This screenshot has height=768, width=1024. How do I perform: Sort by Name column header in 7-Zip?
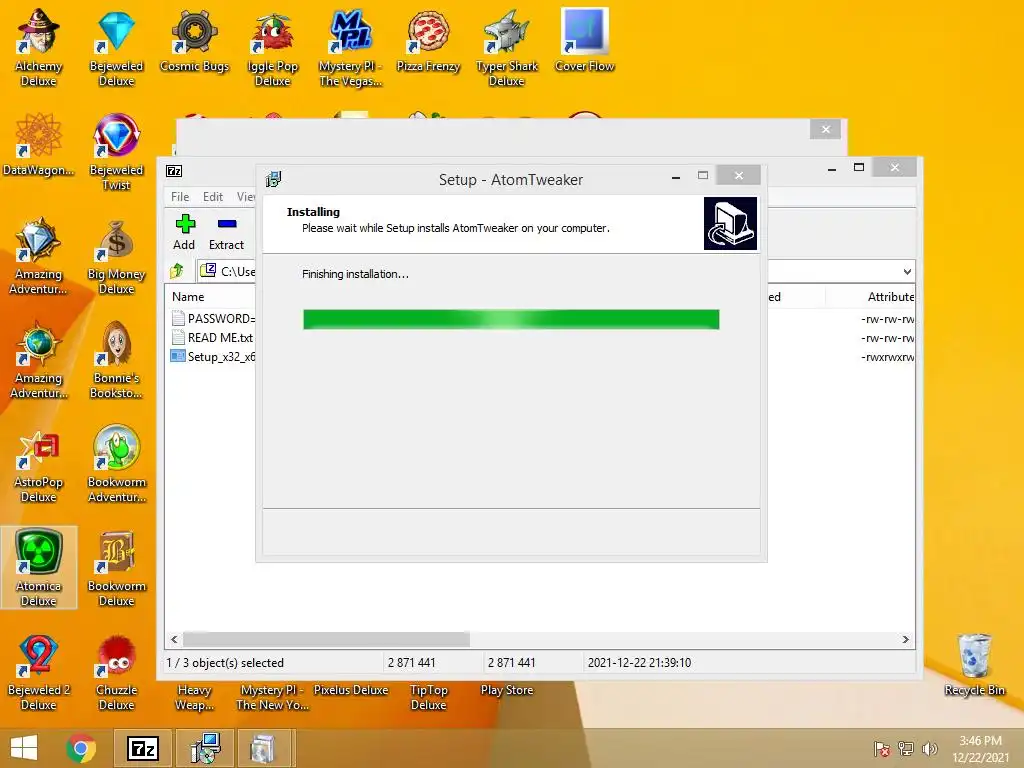188,296
